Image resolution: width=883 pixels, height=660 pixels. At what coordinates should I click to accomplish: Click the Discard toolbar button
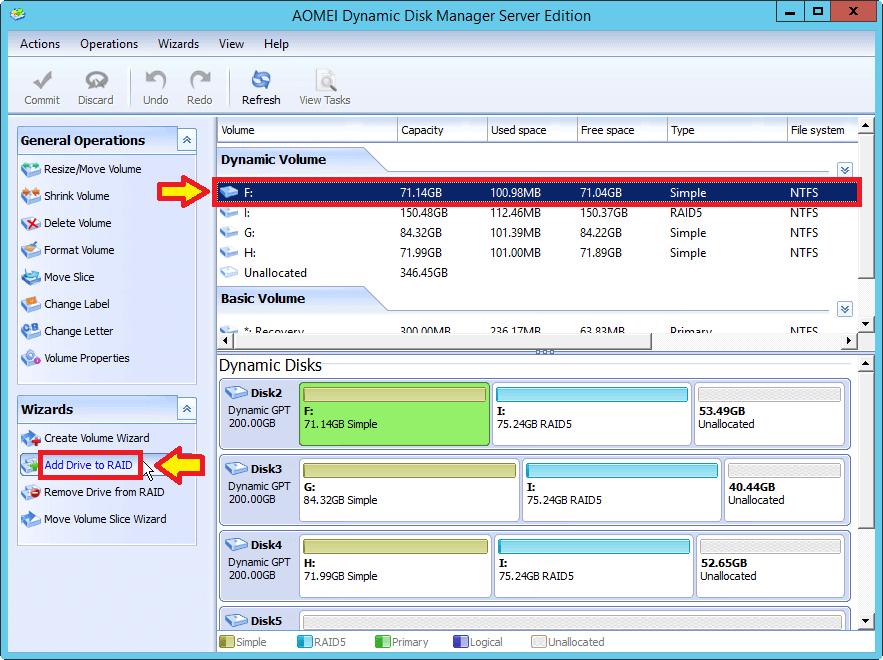click(96, 88)
